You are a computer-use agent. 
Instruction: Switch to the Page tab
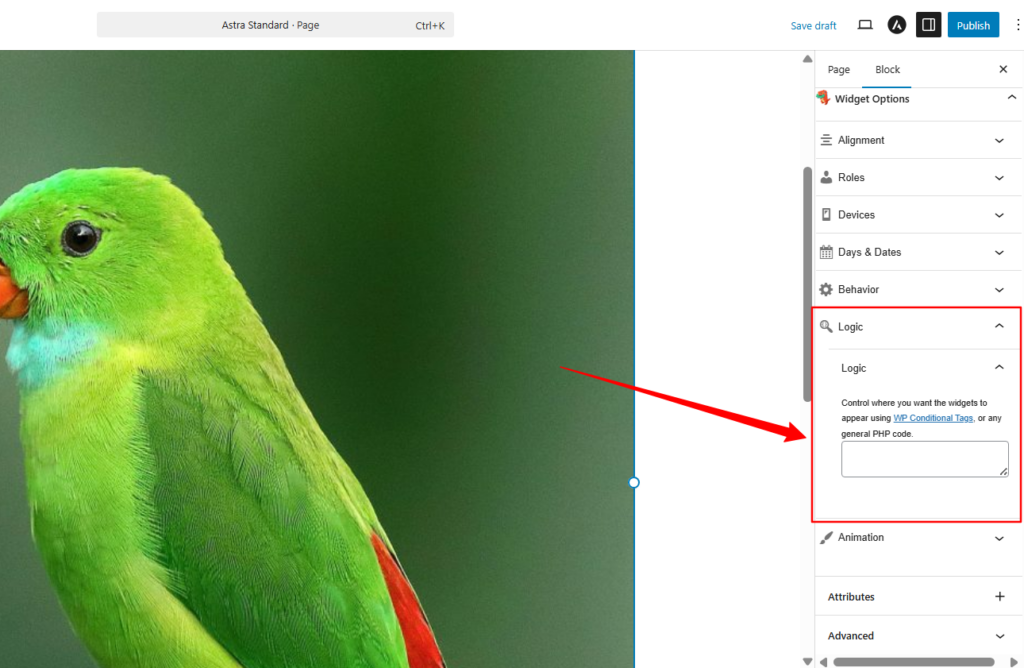[x=839, y=70]
